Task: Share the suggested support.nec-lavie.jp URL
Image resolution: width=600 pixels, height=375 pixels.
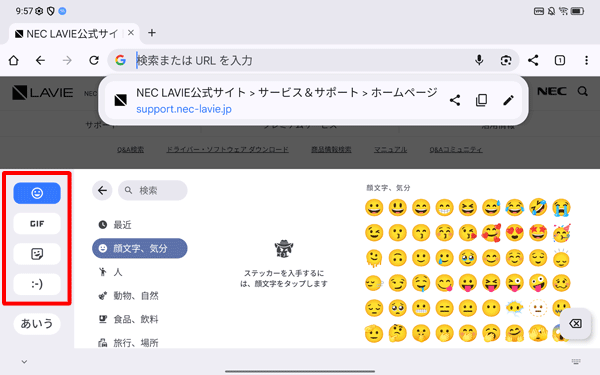Action: point(455,101)
